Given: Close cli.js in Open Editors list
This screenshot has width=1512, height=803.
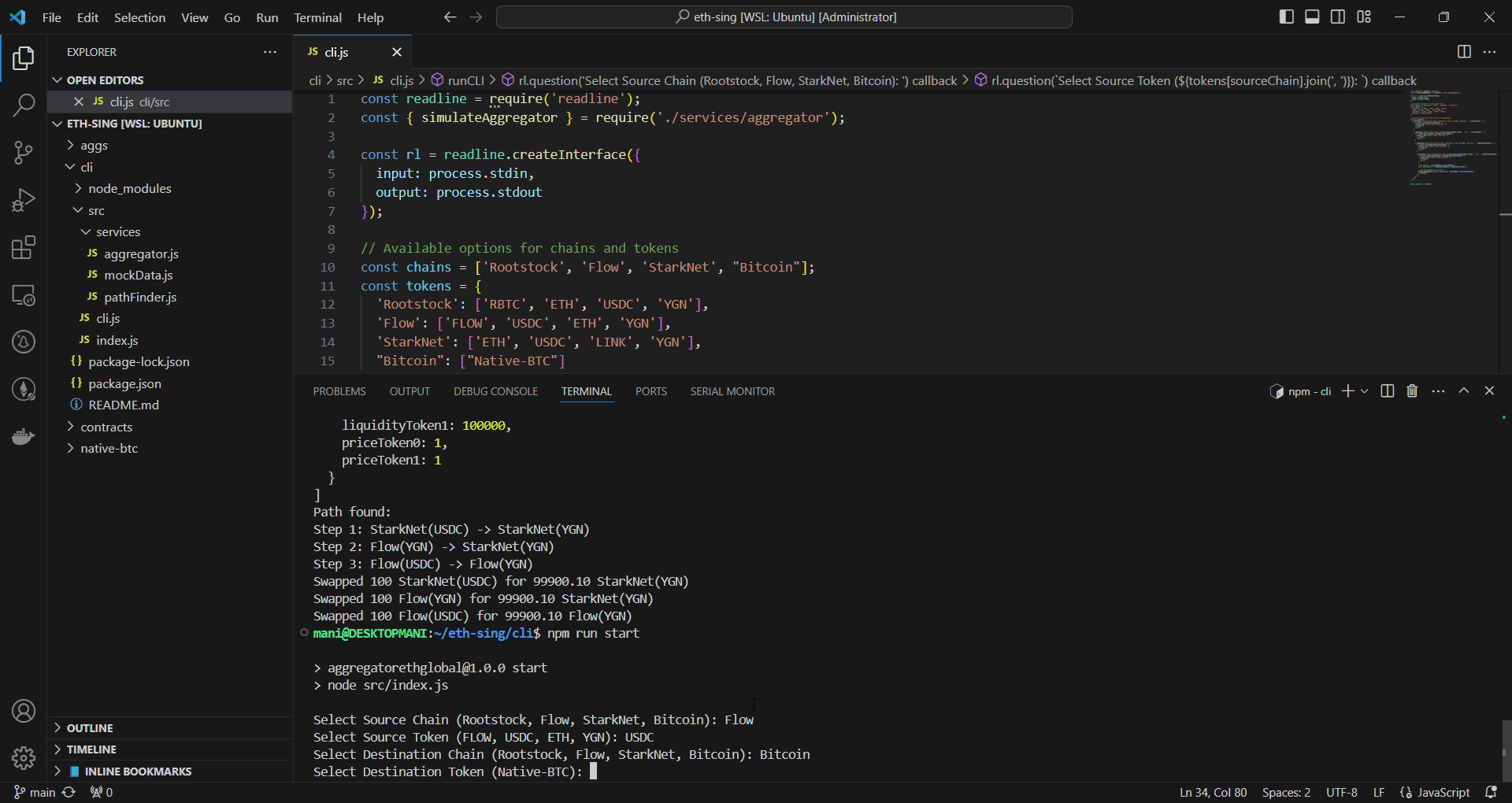Looking at the screenshot, I should 79,102.
